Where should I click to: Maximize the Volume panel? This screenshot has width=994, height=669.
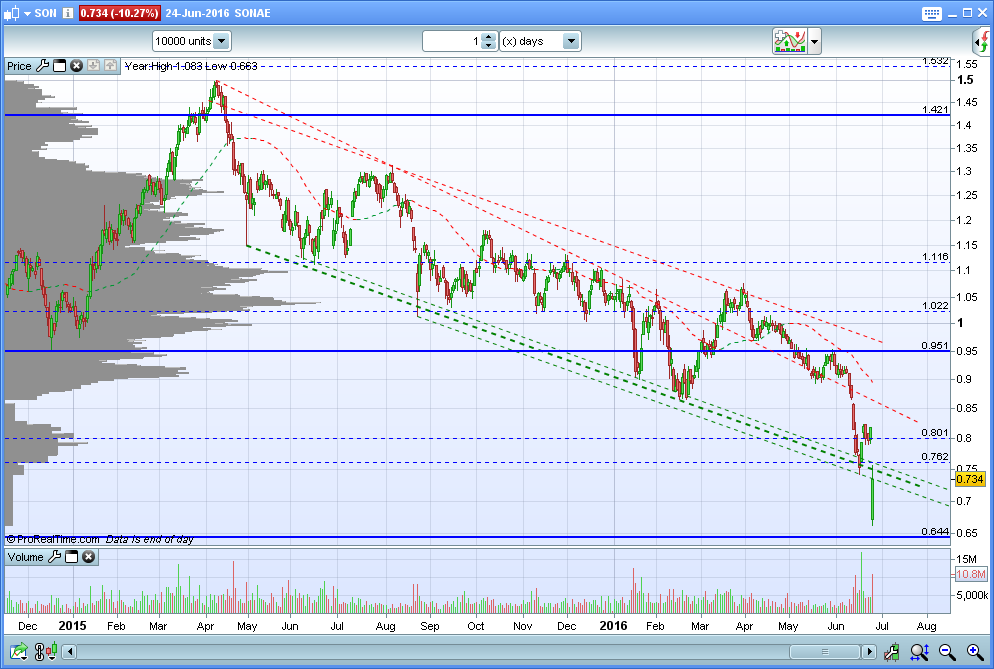click(x=72, y=556)
